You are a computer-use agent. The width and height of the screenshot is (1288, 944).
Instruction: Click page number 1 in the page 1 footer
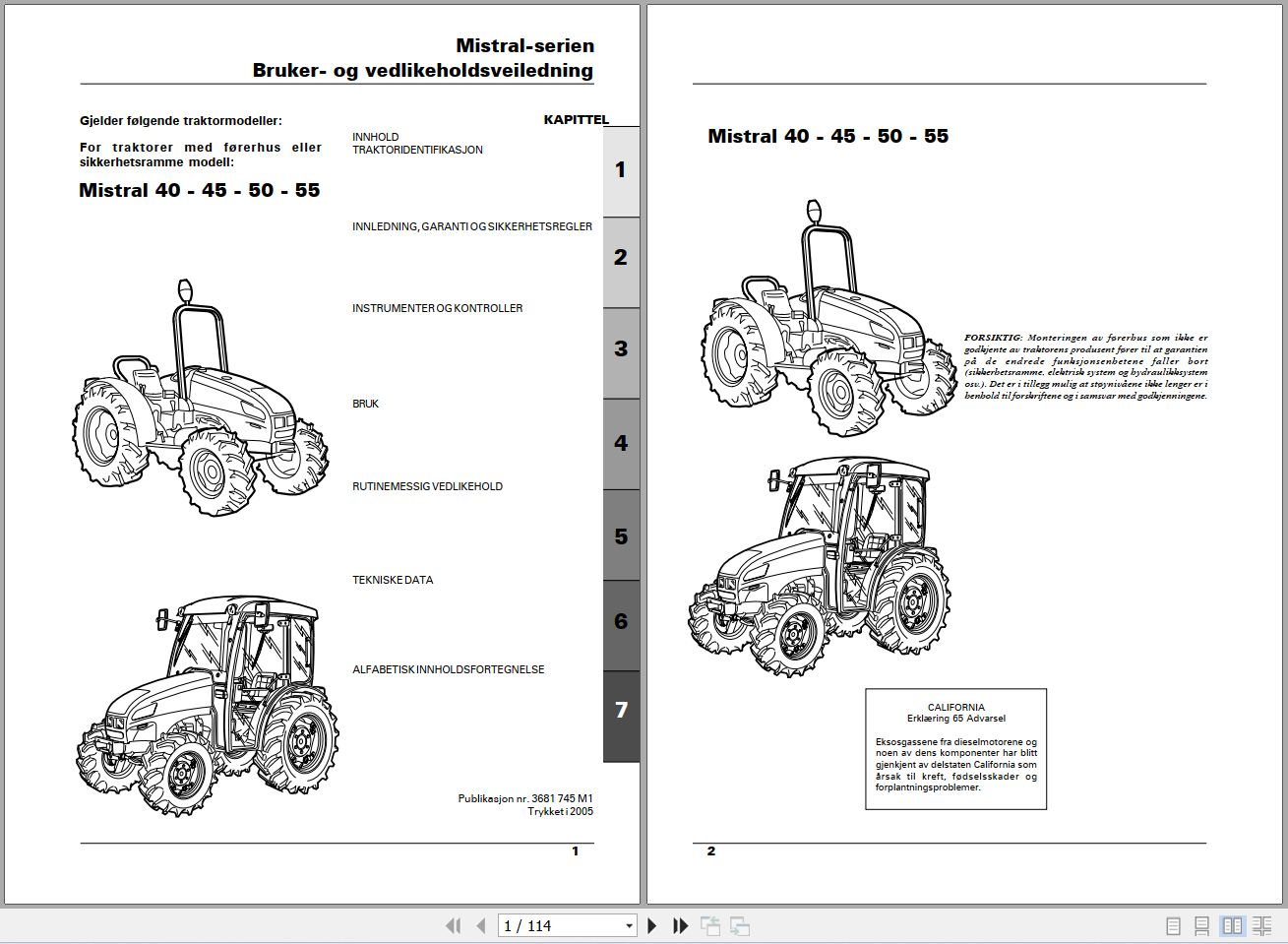(576, 851)
